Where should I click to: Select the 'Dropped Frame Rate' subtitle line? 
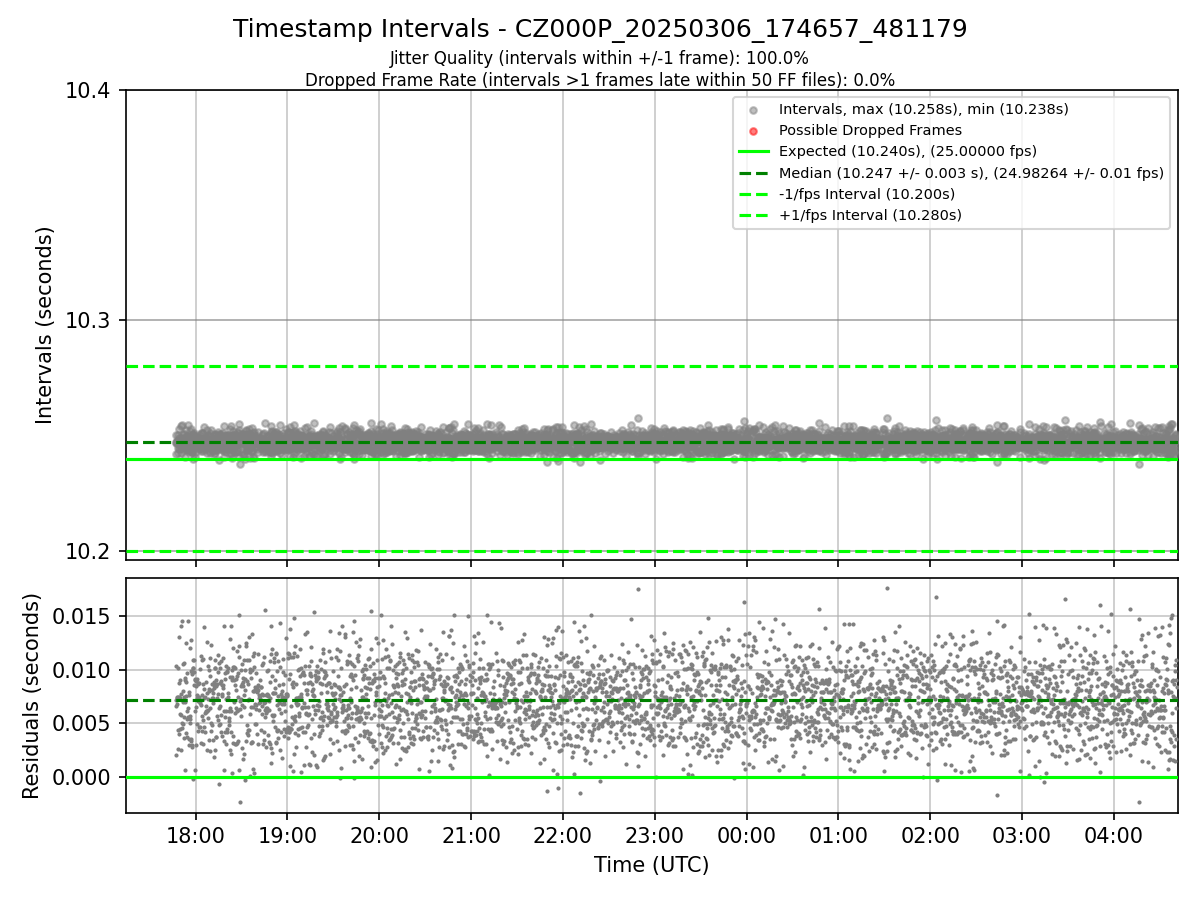click(x=600, y=80)
